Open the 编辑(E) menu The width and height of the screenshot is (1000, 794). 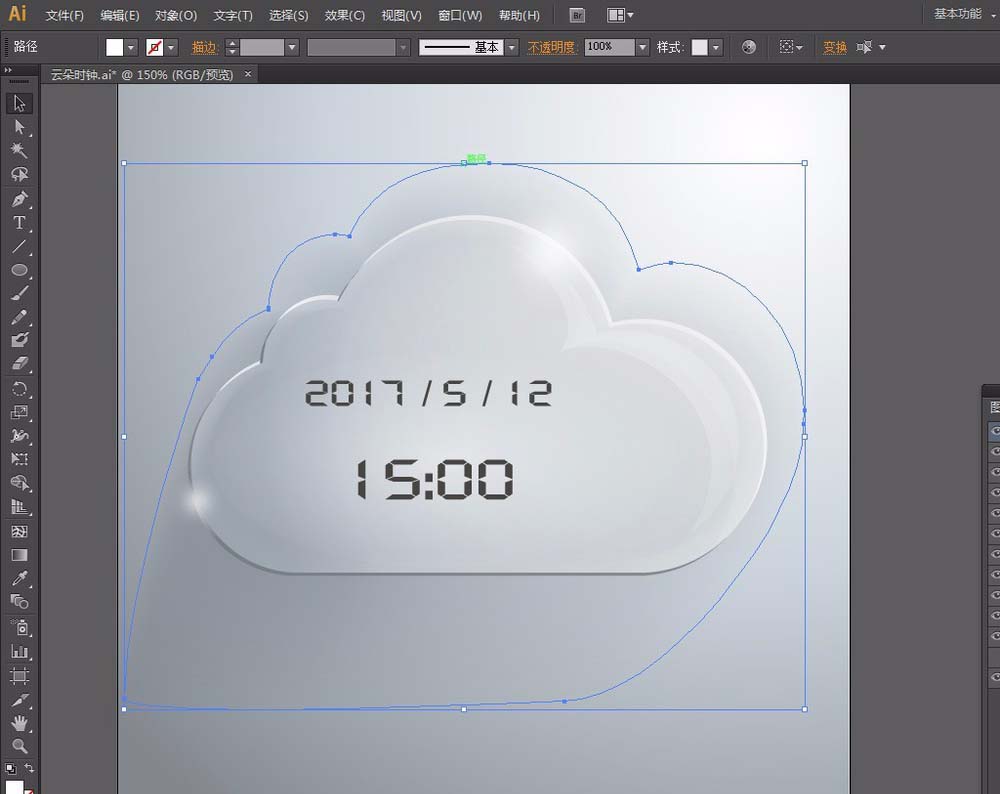point(120,15)
